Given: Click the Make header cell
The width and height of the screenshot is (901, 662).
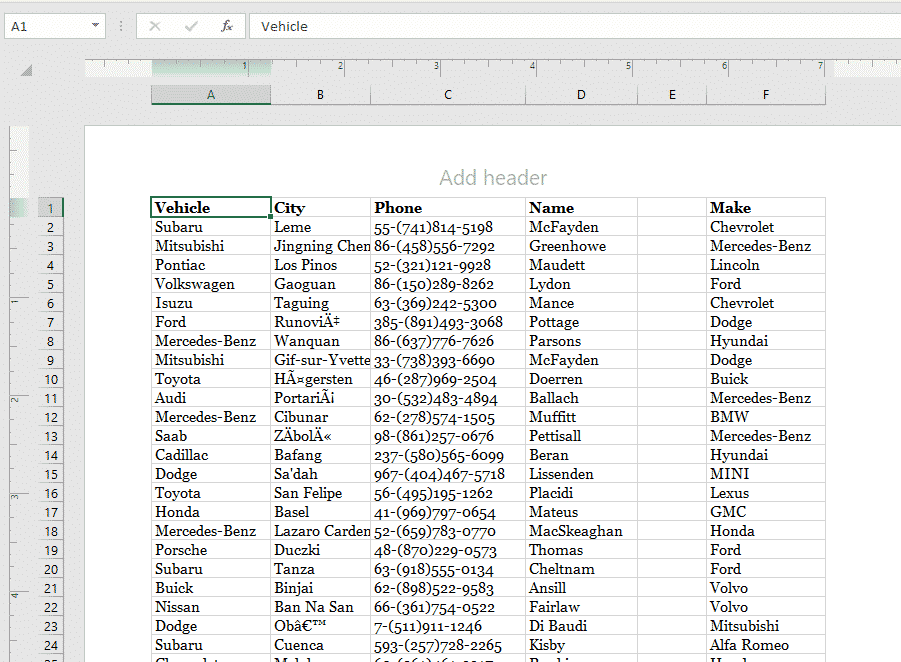Looking at the screenshot, I should 766,207.
